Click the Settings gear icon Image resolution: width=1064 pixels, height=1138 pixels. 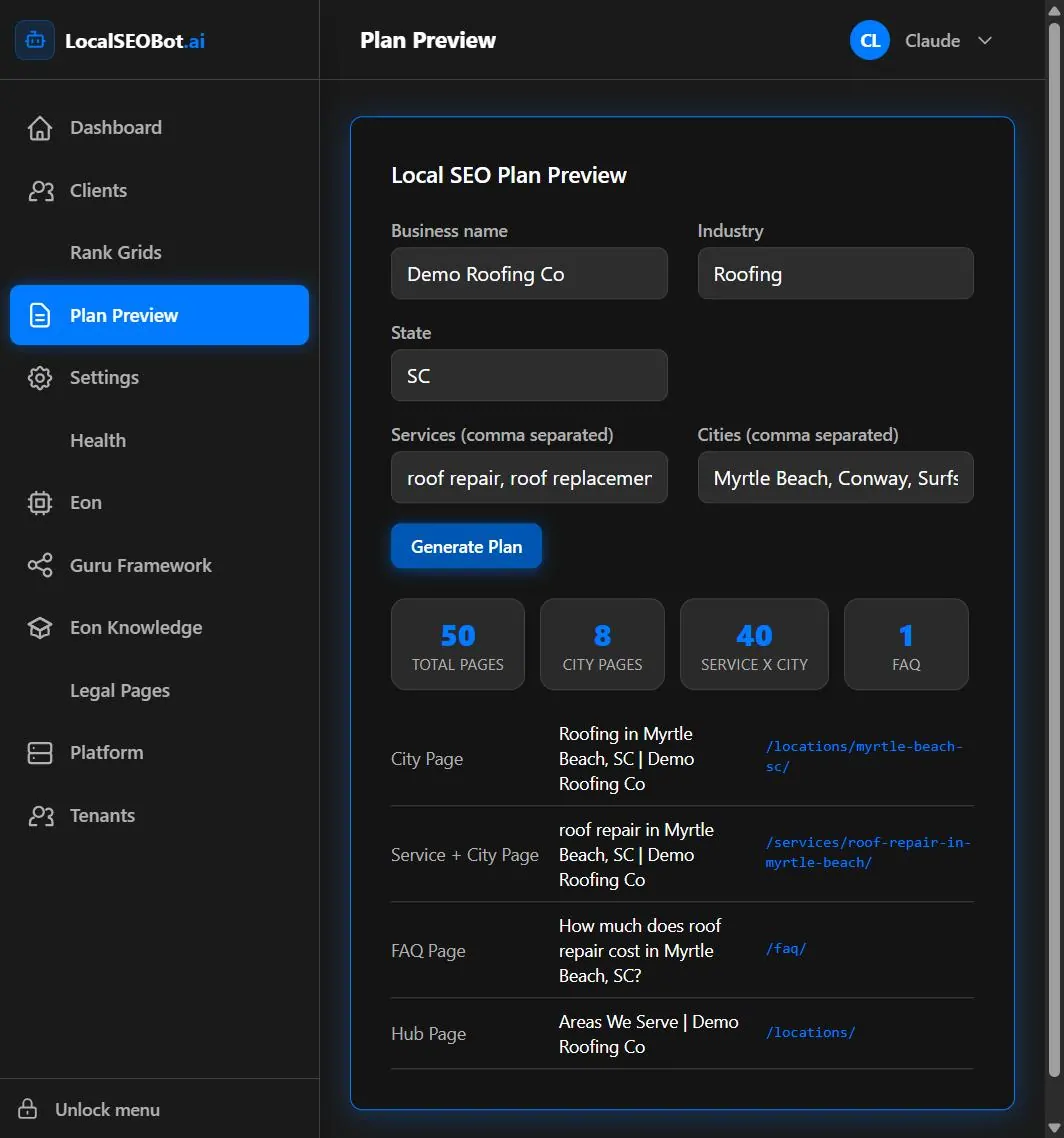pyautogui.click(x=40, y=378)
